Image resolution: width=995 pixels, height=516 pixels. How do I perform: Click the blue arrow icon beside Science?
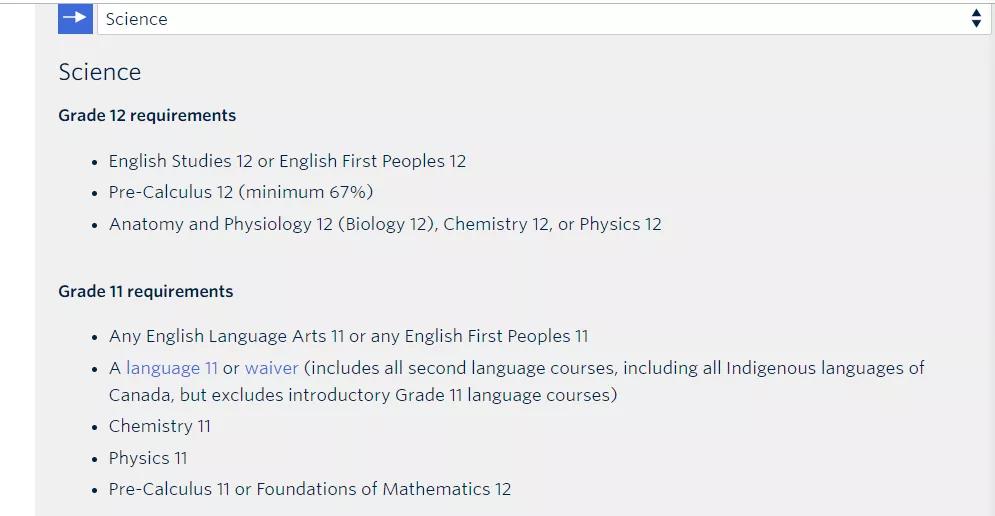[75, 18]
